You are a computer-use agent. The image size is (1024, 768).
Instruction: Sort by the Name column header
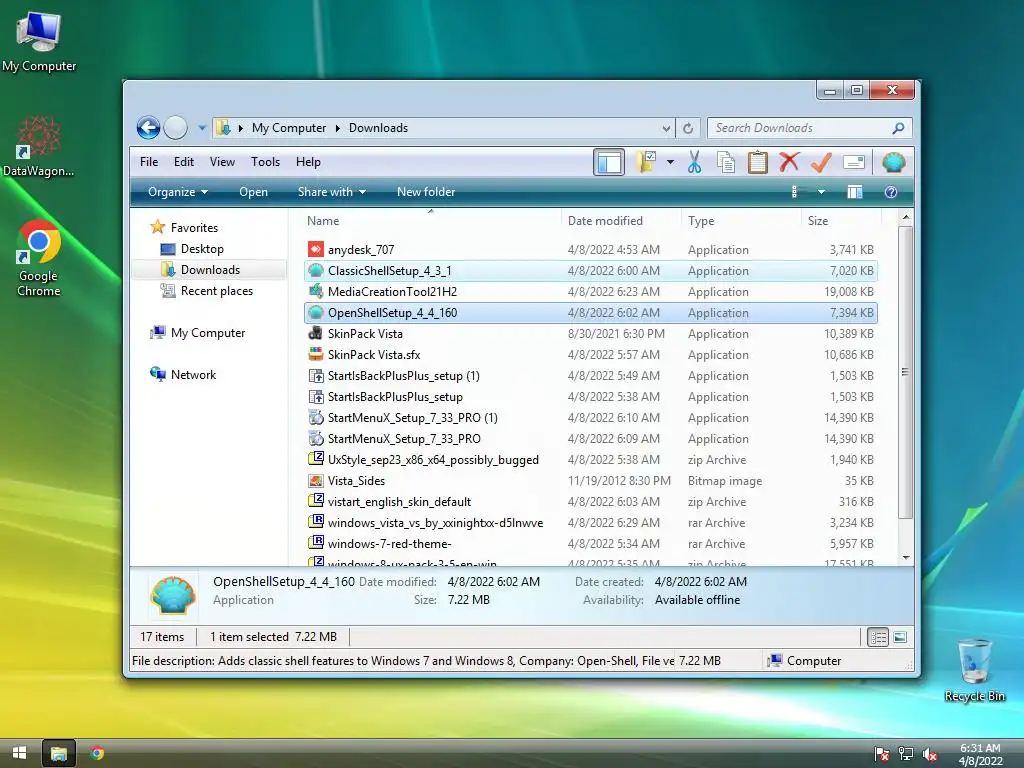pyautogui.click(x=431, y=221)
